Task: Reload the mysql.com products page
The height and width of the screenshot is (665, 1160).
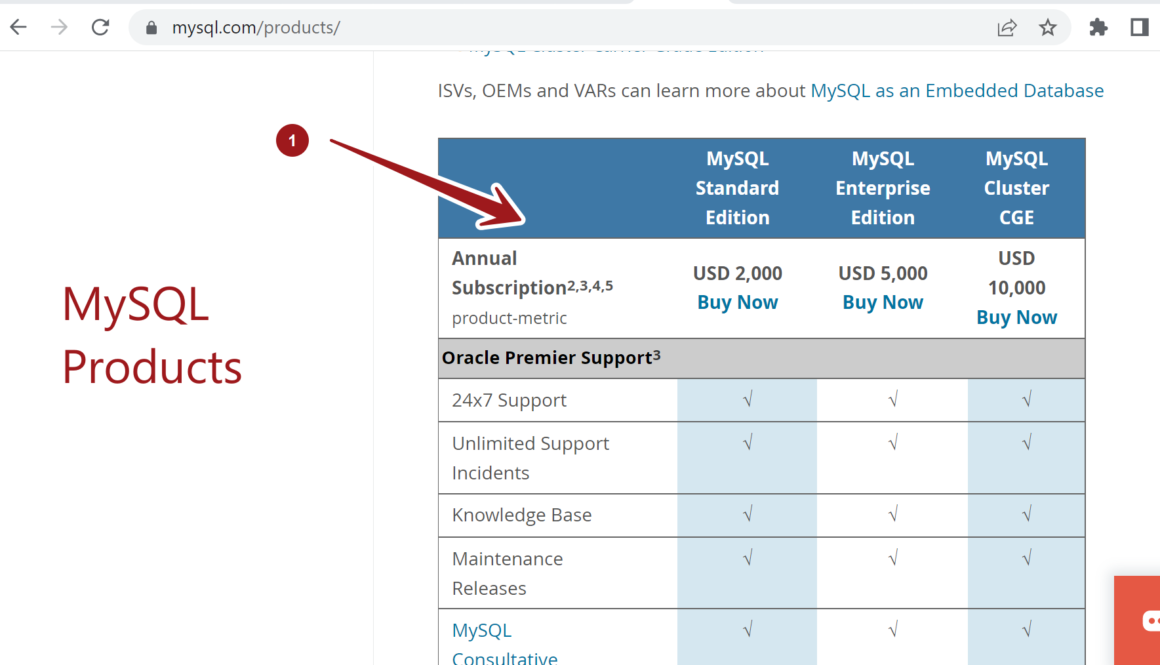Action: tap(100, 27)
